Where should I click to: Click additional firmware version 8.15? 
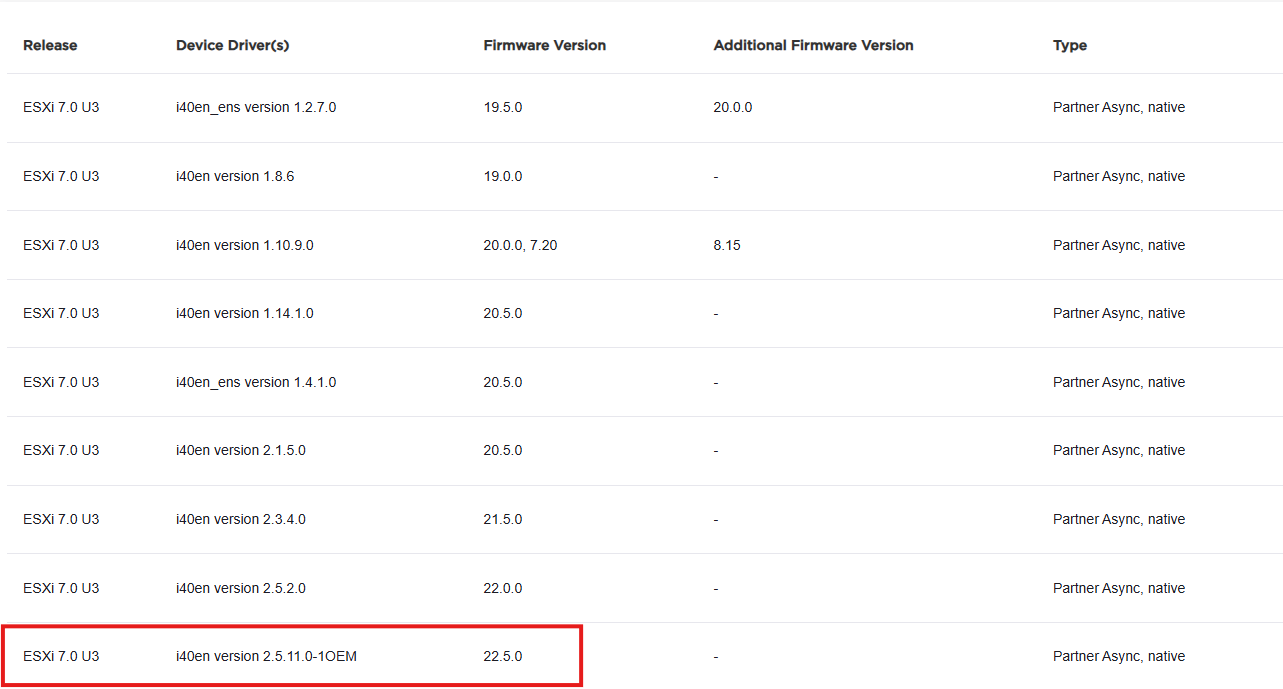tap(727, 245)
